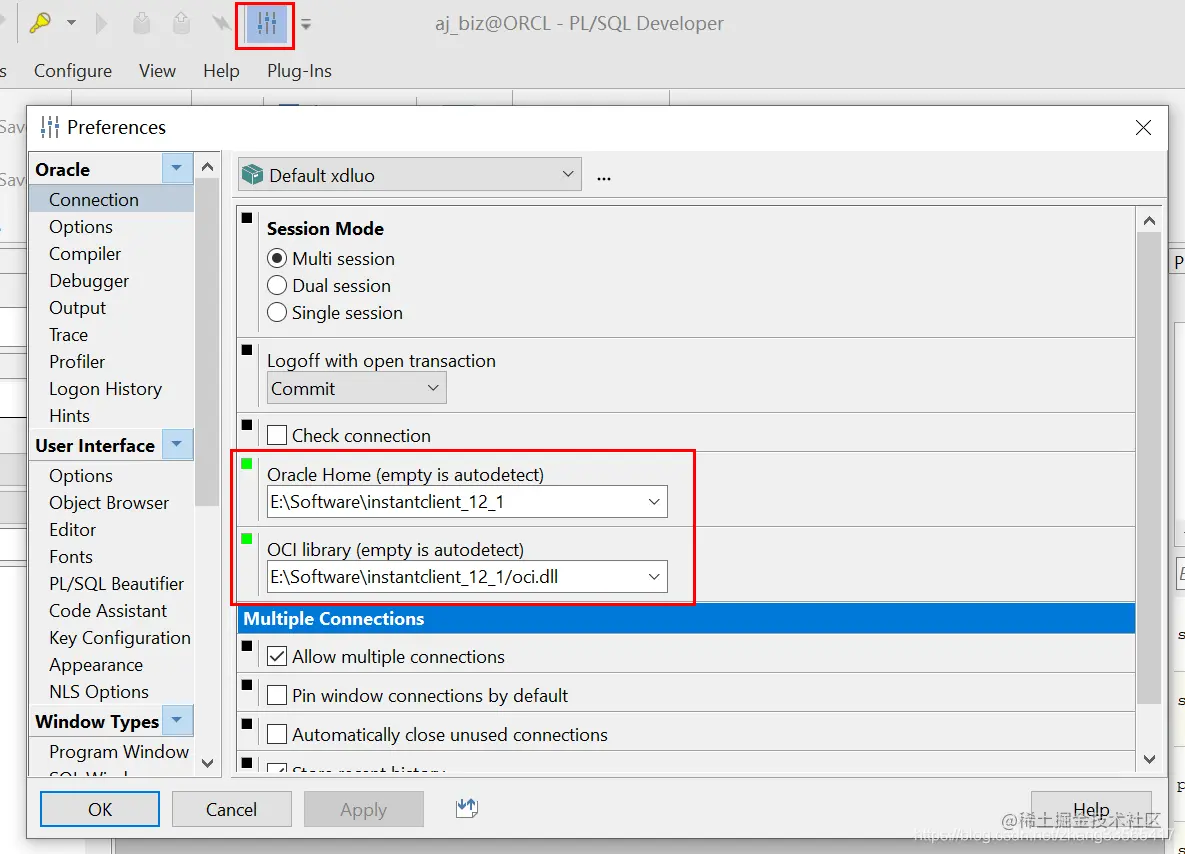Image resolution: width=1185 pixels, height=854 pixels.
Task: Click the settings panel scrollbar down arrow
Action: [1149, 759]
